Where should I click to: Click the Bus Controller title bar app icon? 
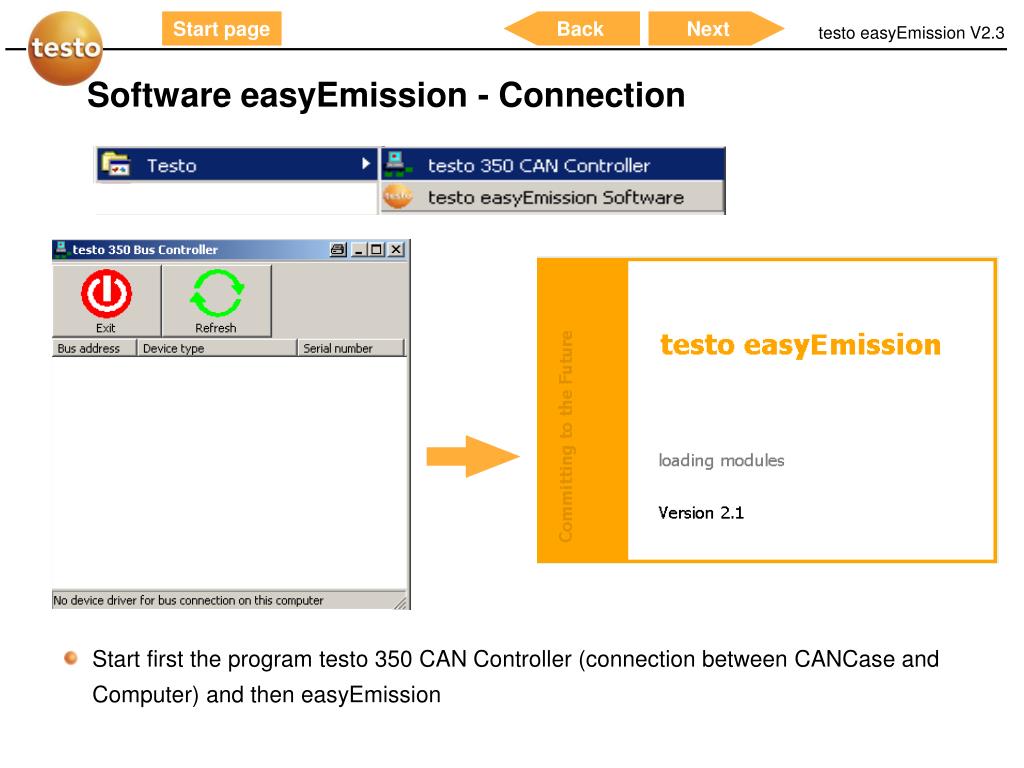click(61, 249)
